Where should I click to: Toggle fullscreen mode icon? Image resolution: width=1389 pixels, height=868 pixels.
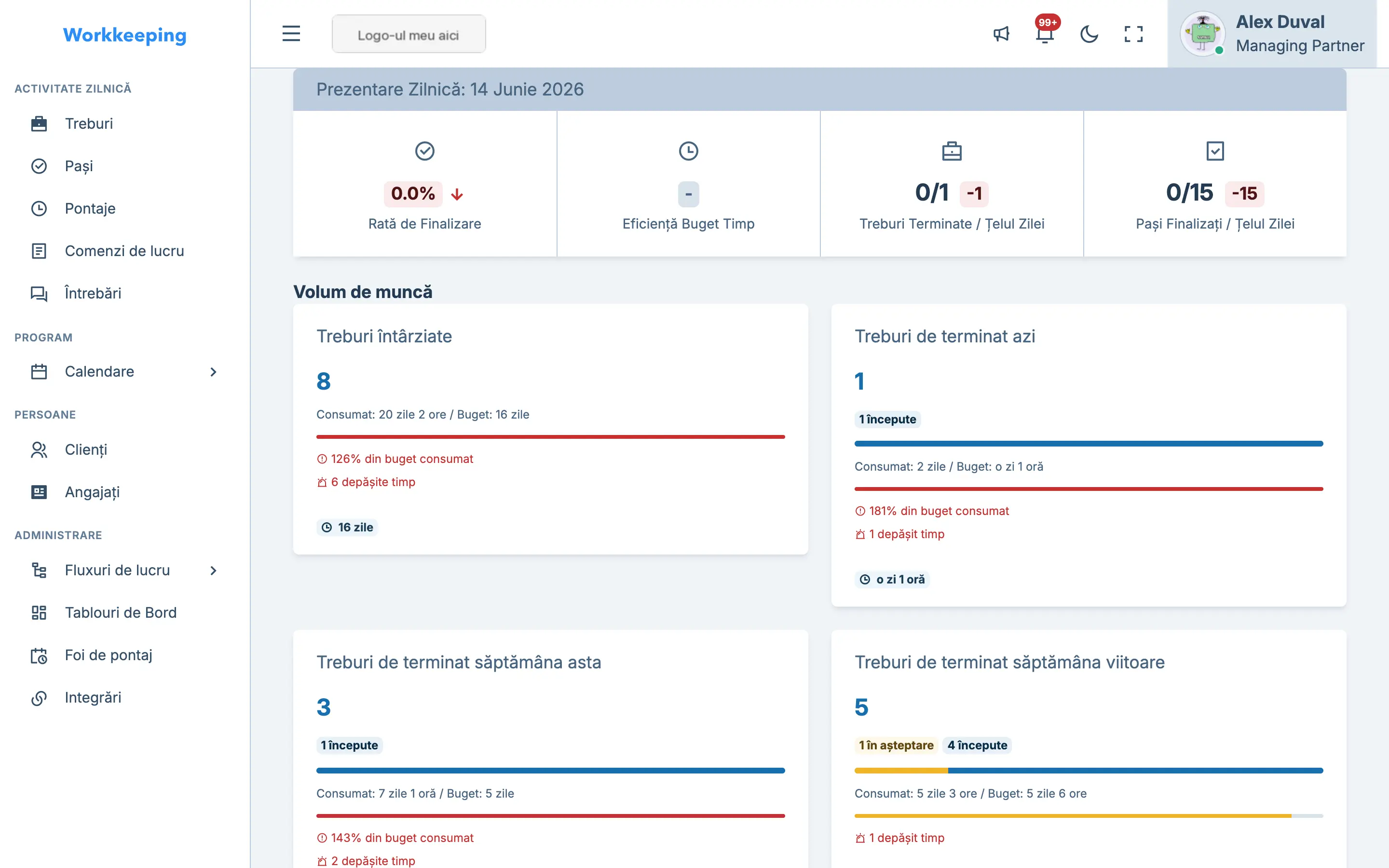point(1133,34)
